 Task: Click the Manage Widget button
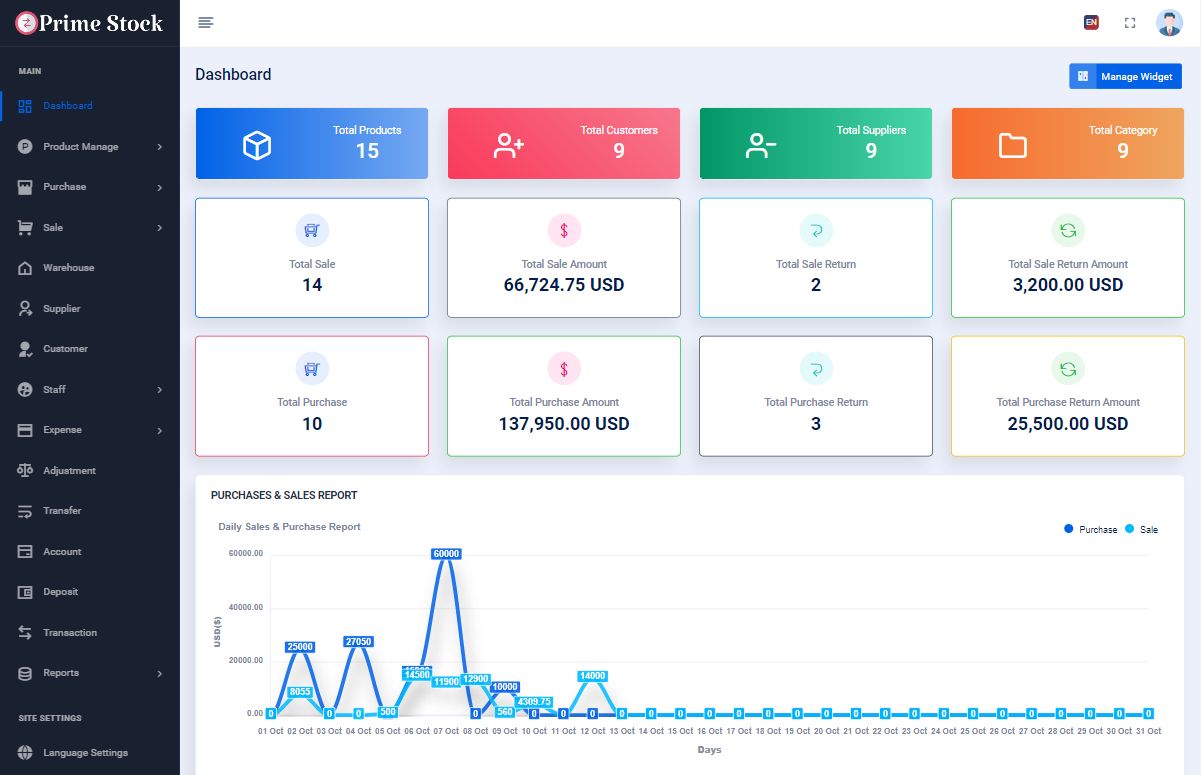point(1125,76)
